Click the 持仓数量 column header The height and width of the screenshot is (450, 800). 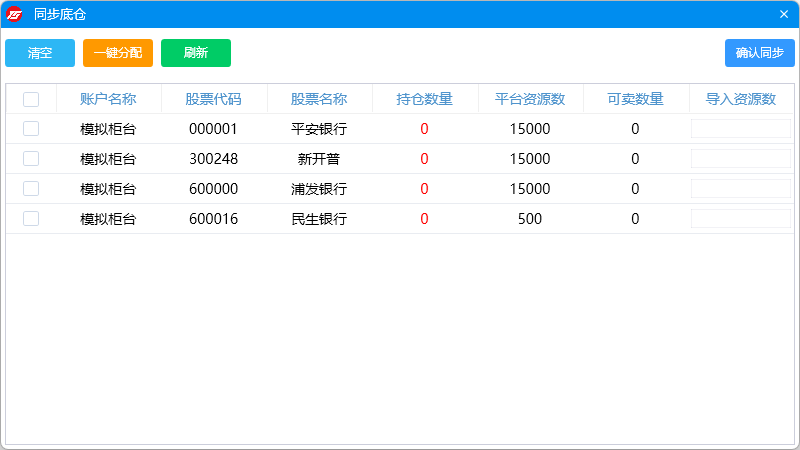pos(424,99)
